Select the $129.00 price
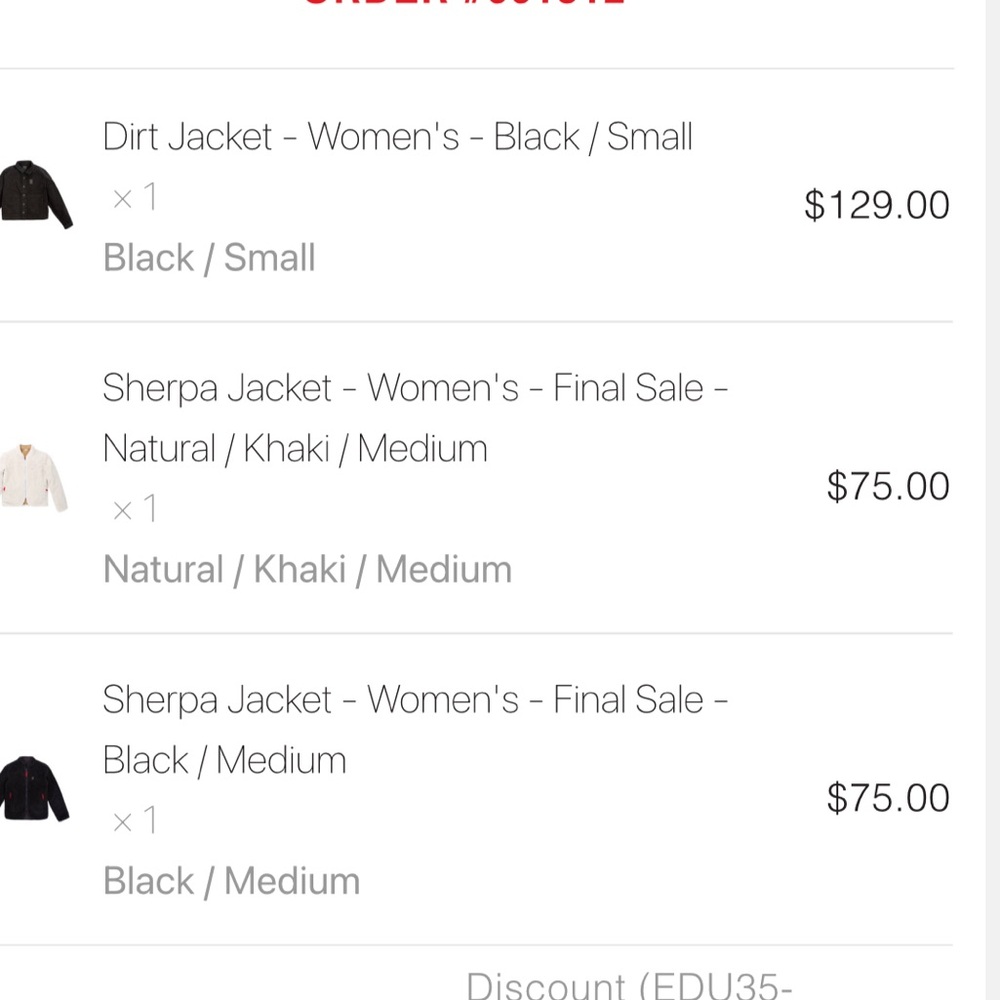Screen dimensions: 1000x1000 [x=877, y=205]
